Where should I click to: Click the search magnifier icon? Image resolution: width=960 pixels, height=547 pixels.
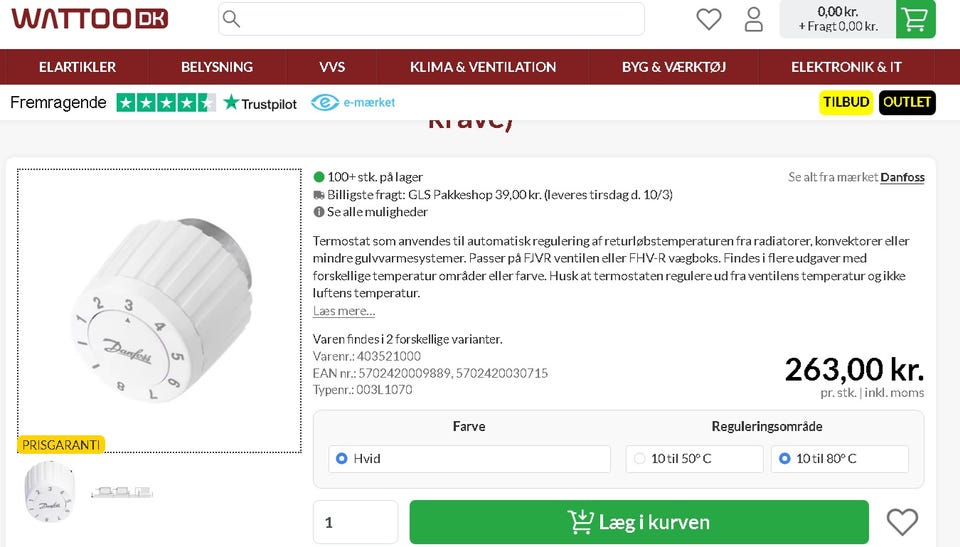click(231, 19)
